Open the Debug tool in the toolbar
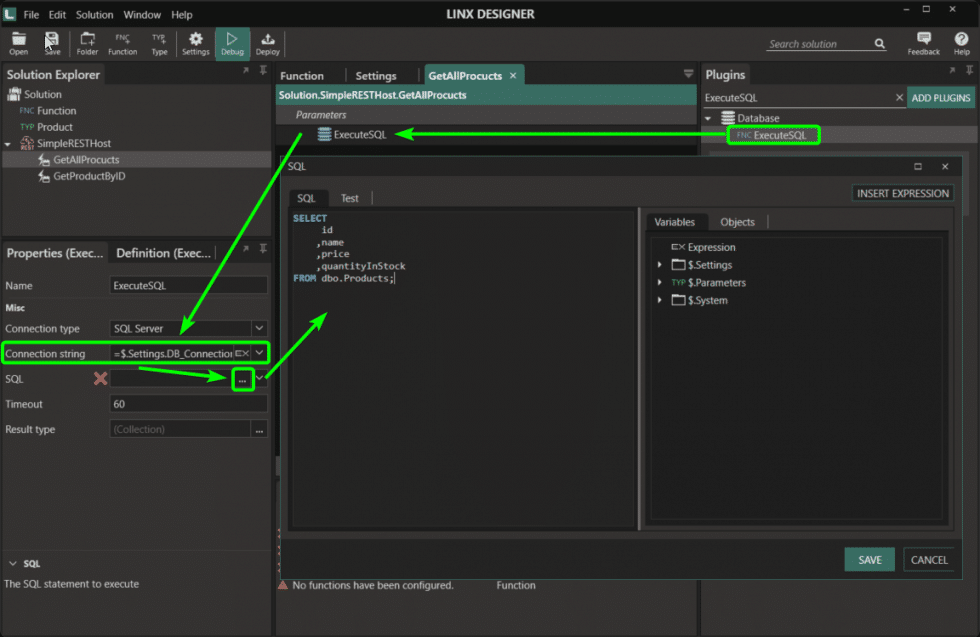The image size is (980, 637). 232,43
